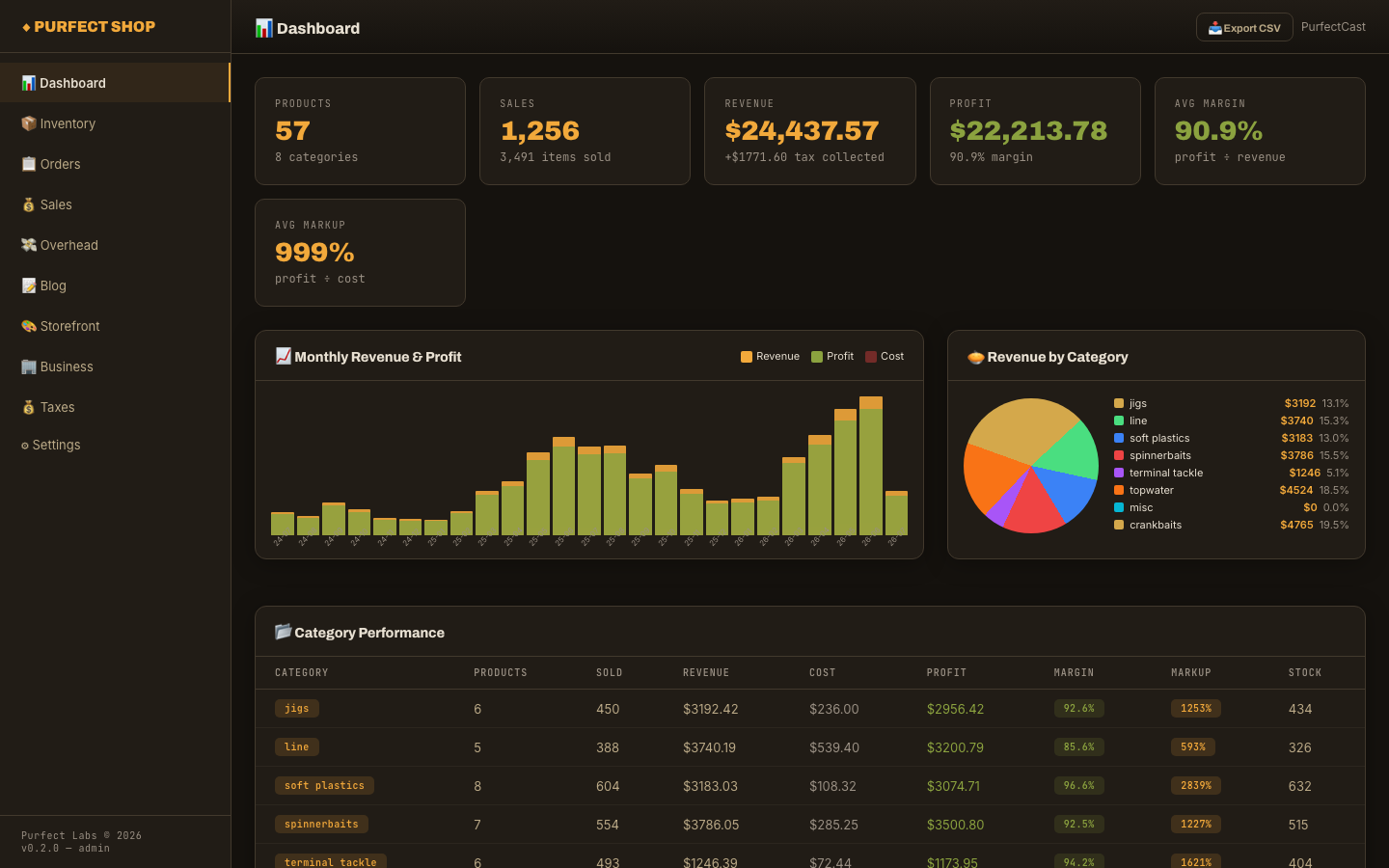Image resolution: width=1389 pixels, height=868 pixels.
Task: Click the spinnerbaits category tag
Action: (321, 824)
